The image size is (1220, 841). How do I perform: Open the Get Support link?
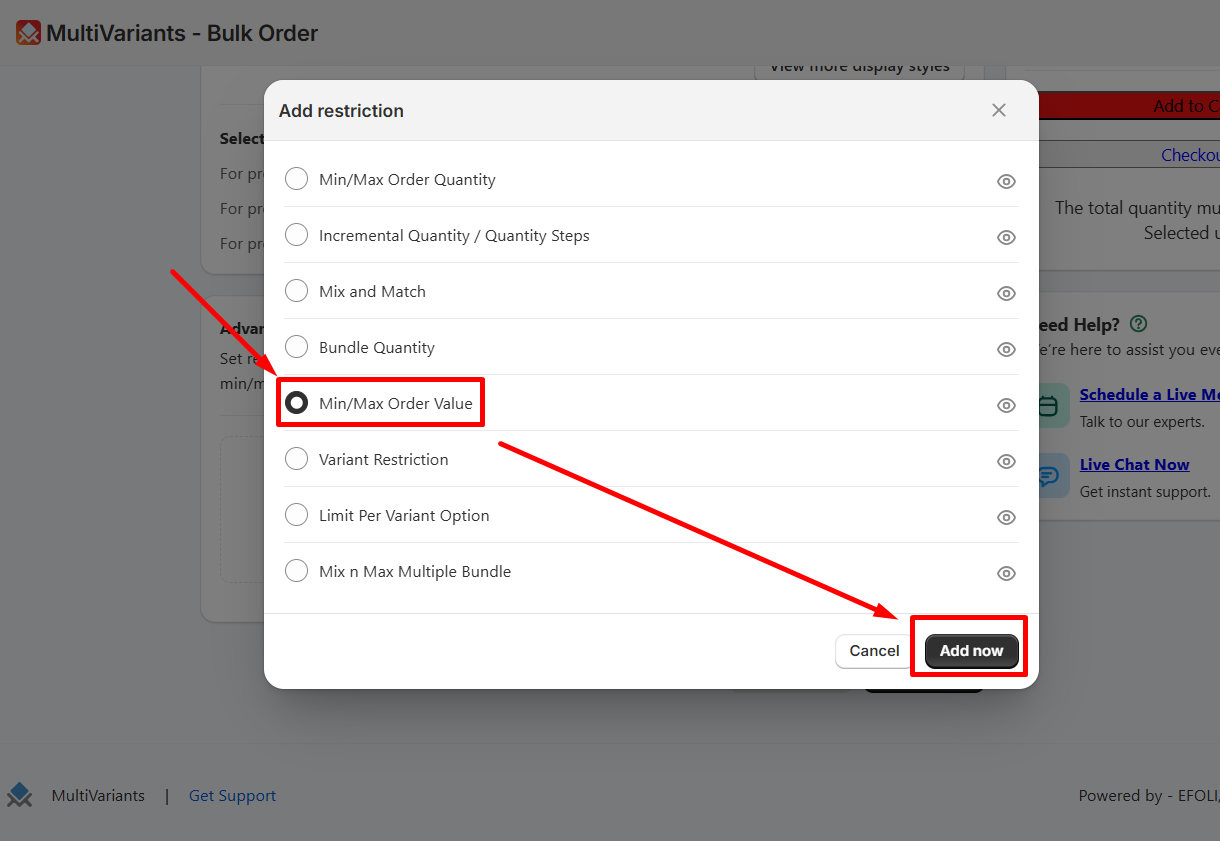[x=232, y=796]
